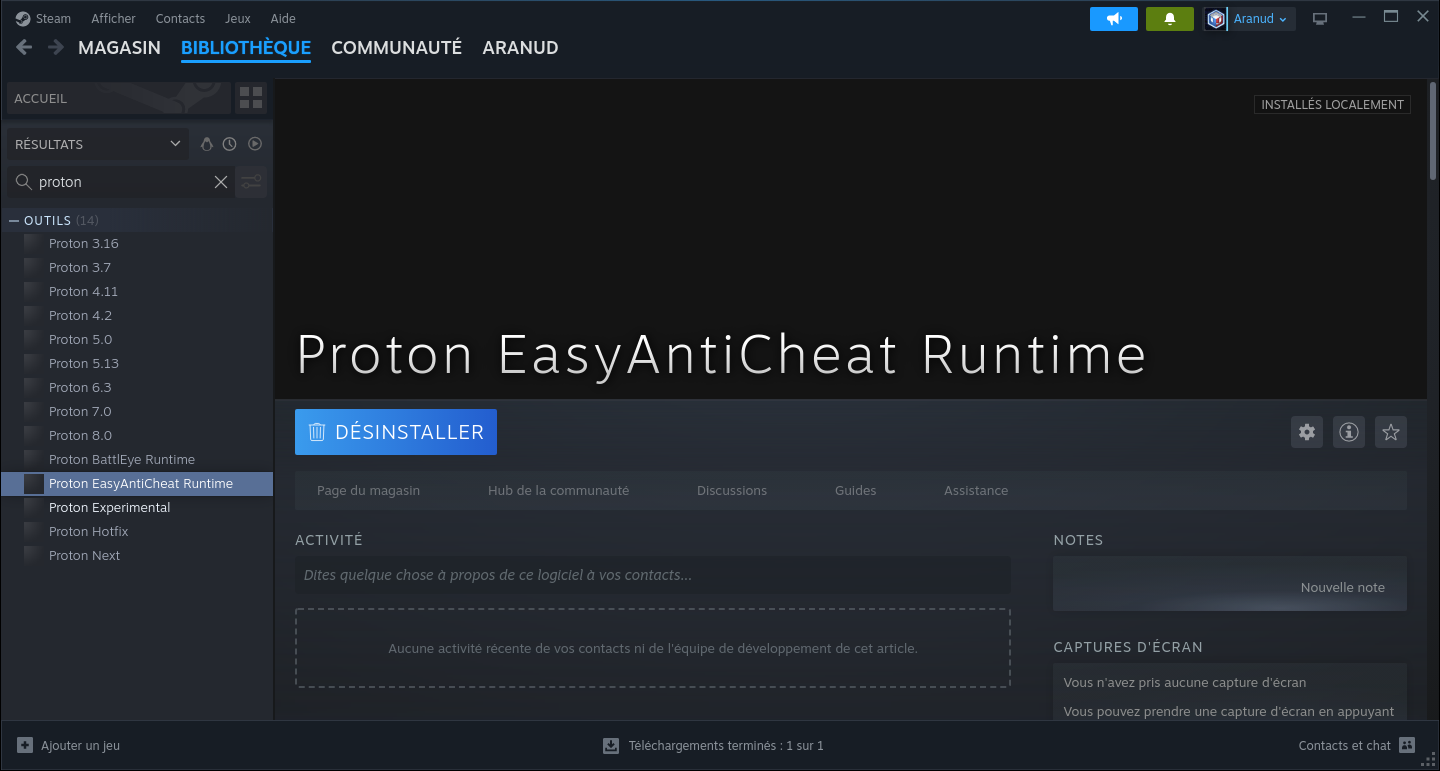Toggle the Linux penguin filter
The height and width of the screenshot is (771, 1440).
(x=207, y=144)
